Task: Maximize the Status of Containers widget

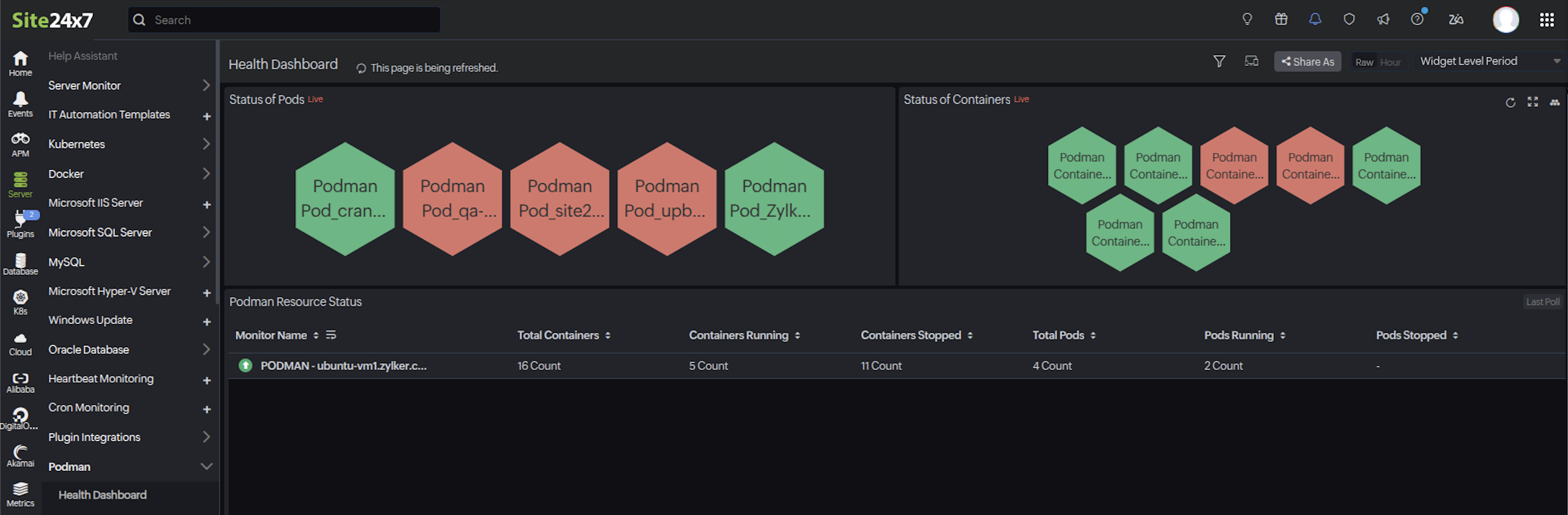Action: [x=1533, y=102]
